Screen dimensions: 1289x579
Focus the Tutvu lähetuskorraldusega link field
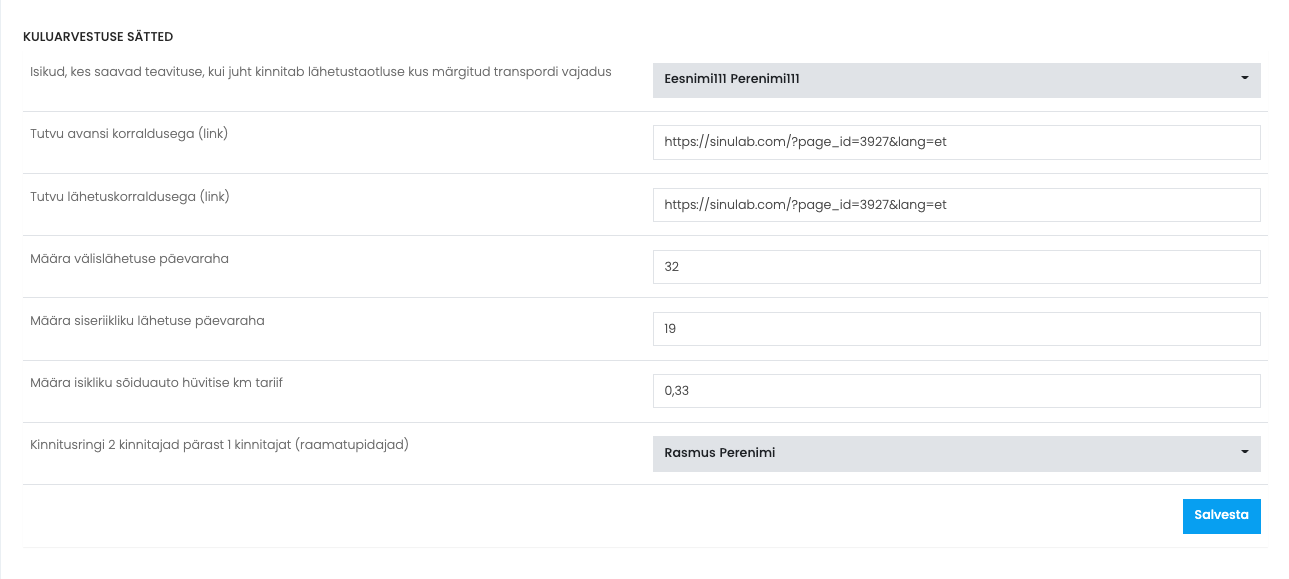(956, 204)
